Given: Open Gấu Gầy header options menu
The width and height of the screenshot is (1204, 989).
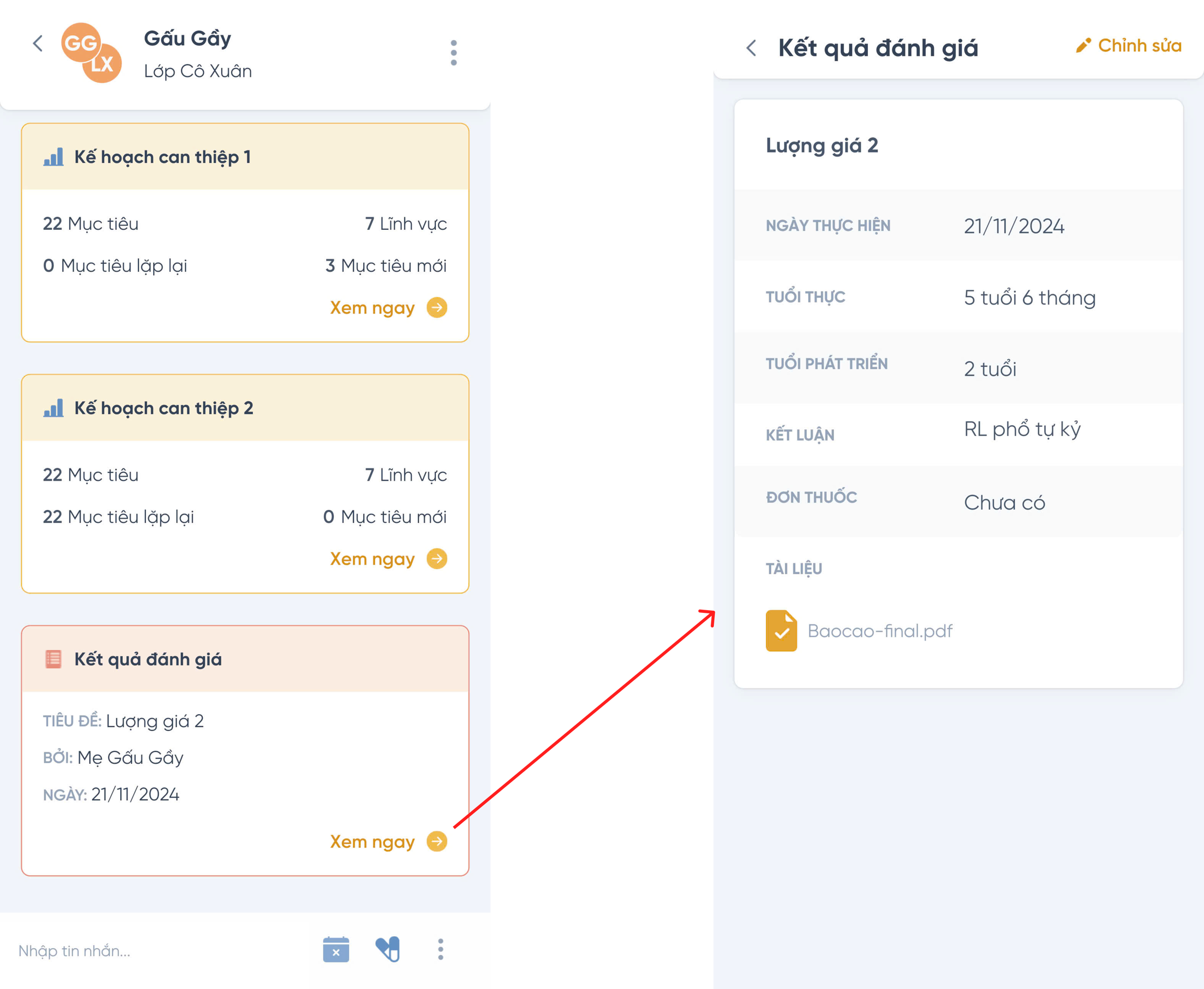Looking at the screenshot, I should click(x=454, y=52).
